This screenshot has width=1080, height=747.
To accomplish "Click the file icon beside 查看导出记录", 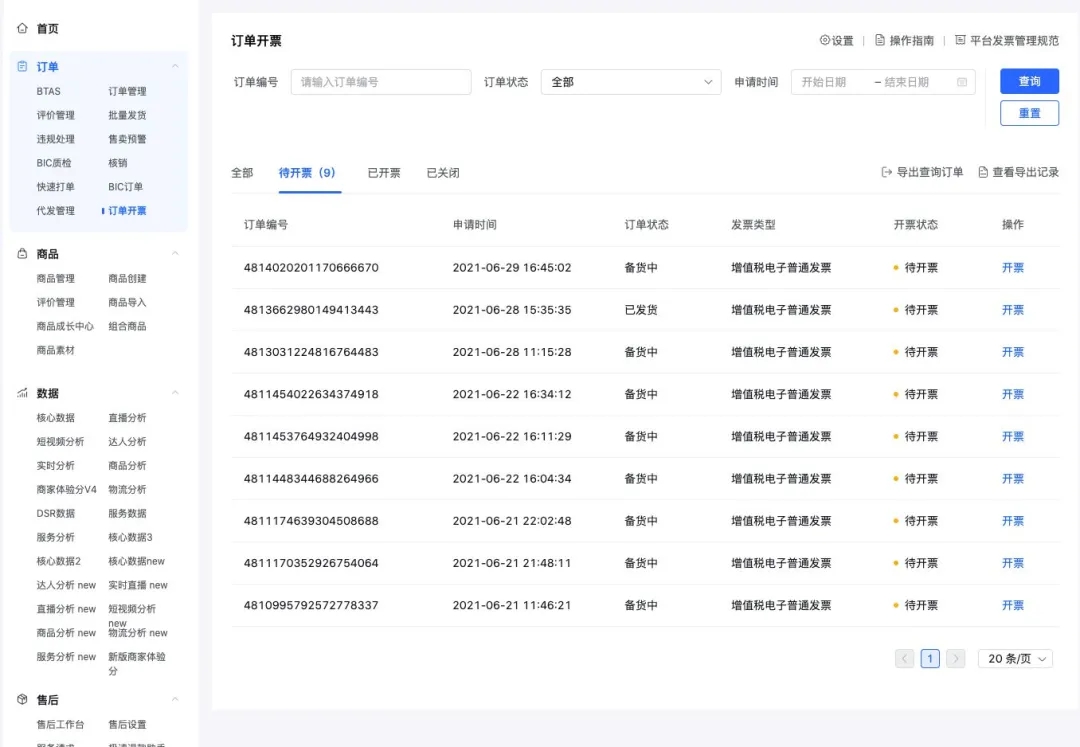I will [983, 172].
